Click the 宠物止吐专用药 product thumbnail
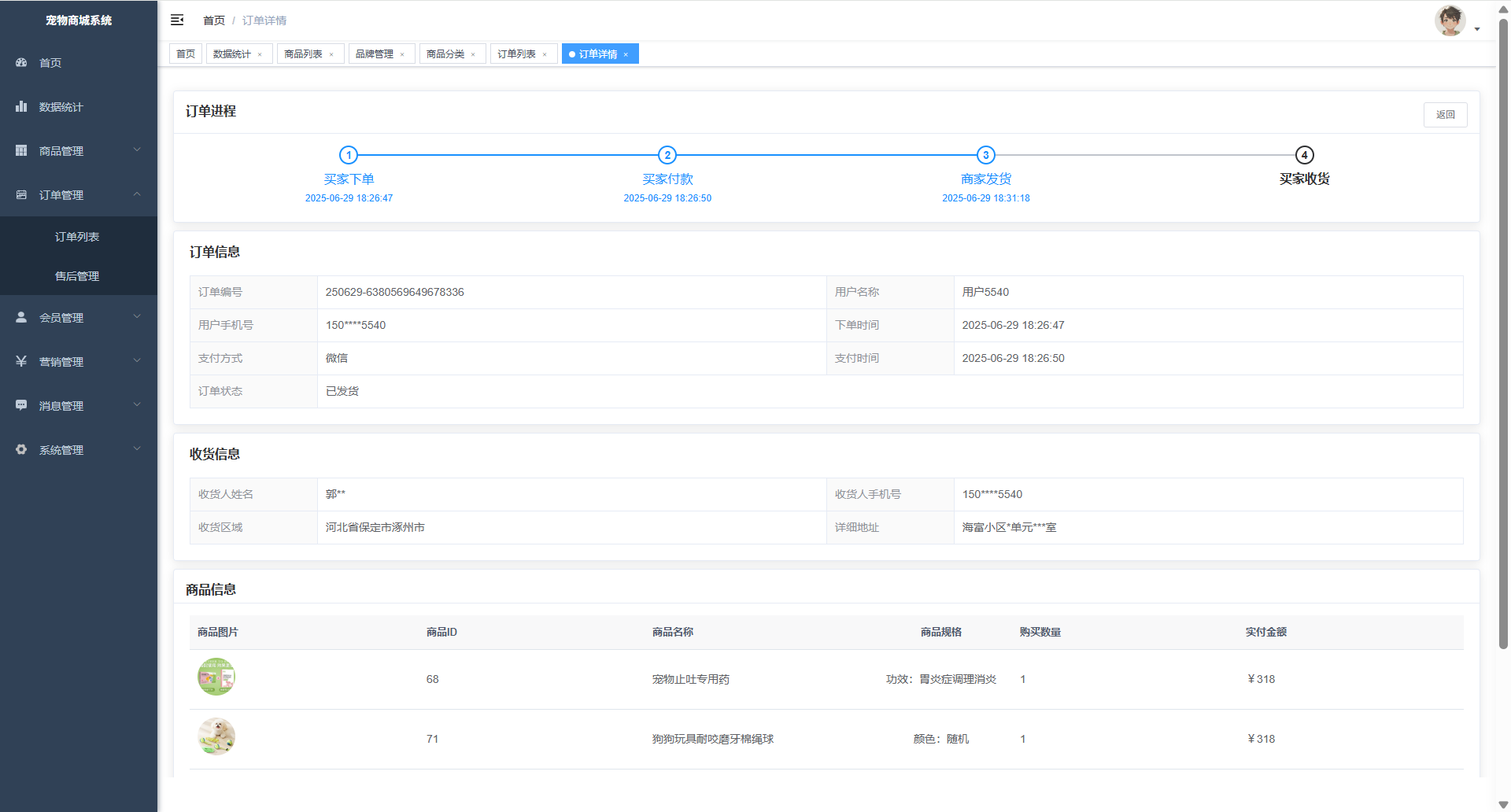 click(216, 677)
